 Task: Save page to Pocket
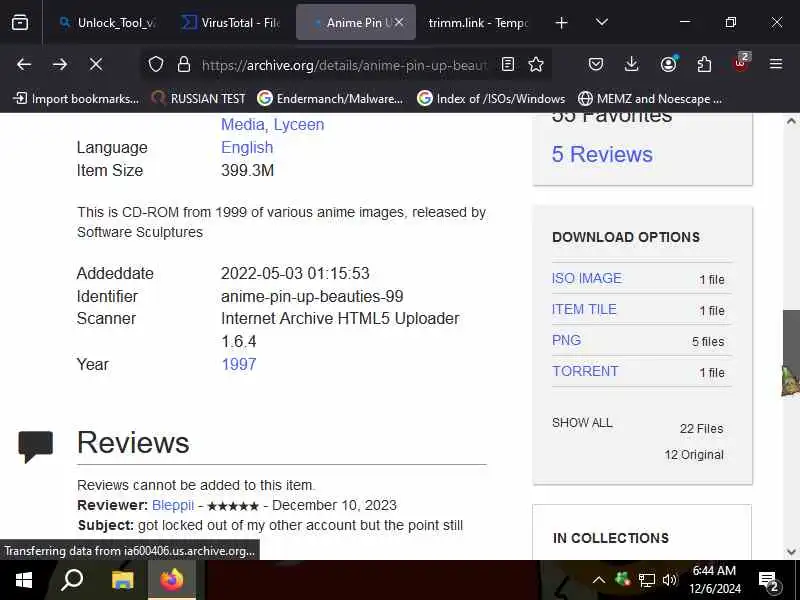pyautogui.click(x=595, y=64)
